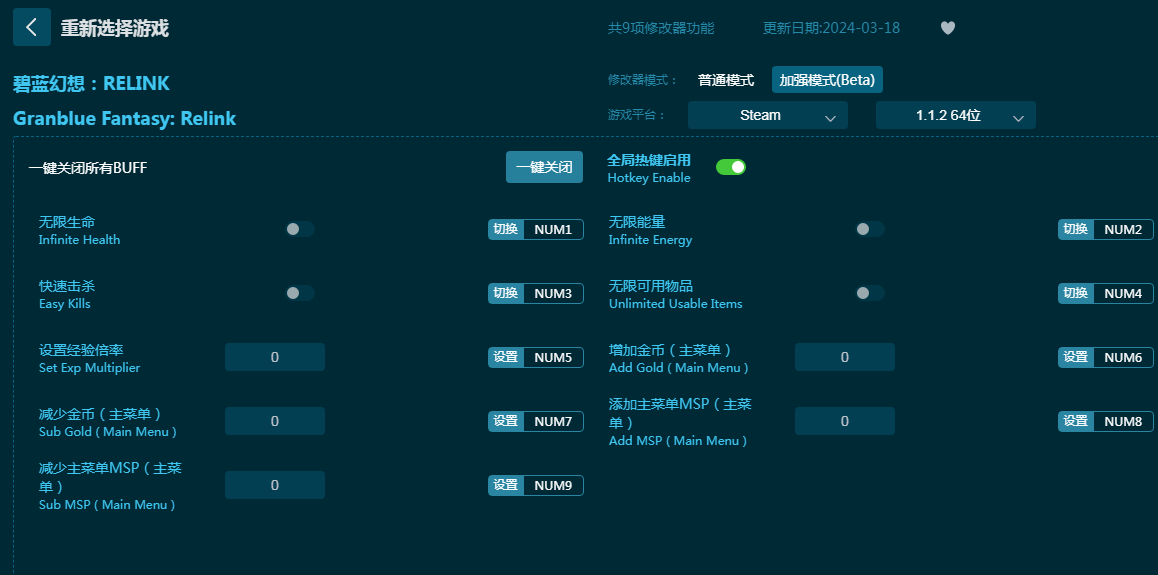Toggle Infinite Energy switch
Screen dimensions: 1158x575
point(870,229)
